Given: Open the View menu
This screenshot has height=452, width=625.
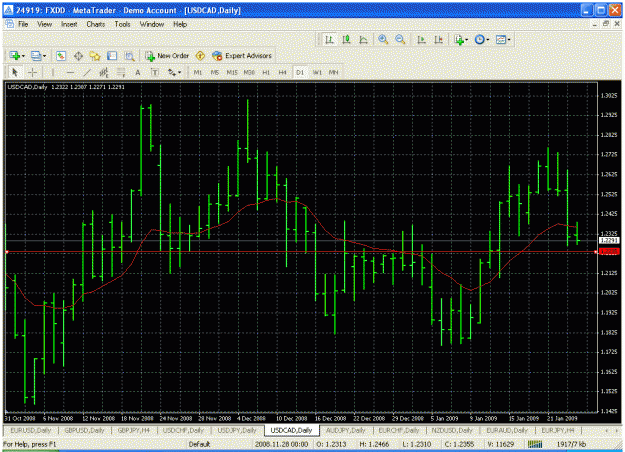Looking at the screenshot, I should [x=45, y=24].
